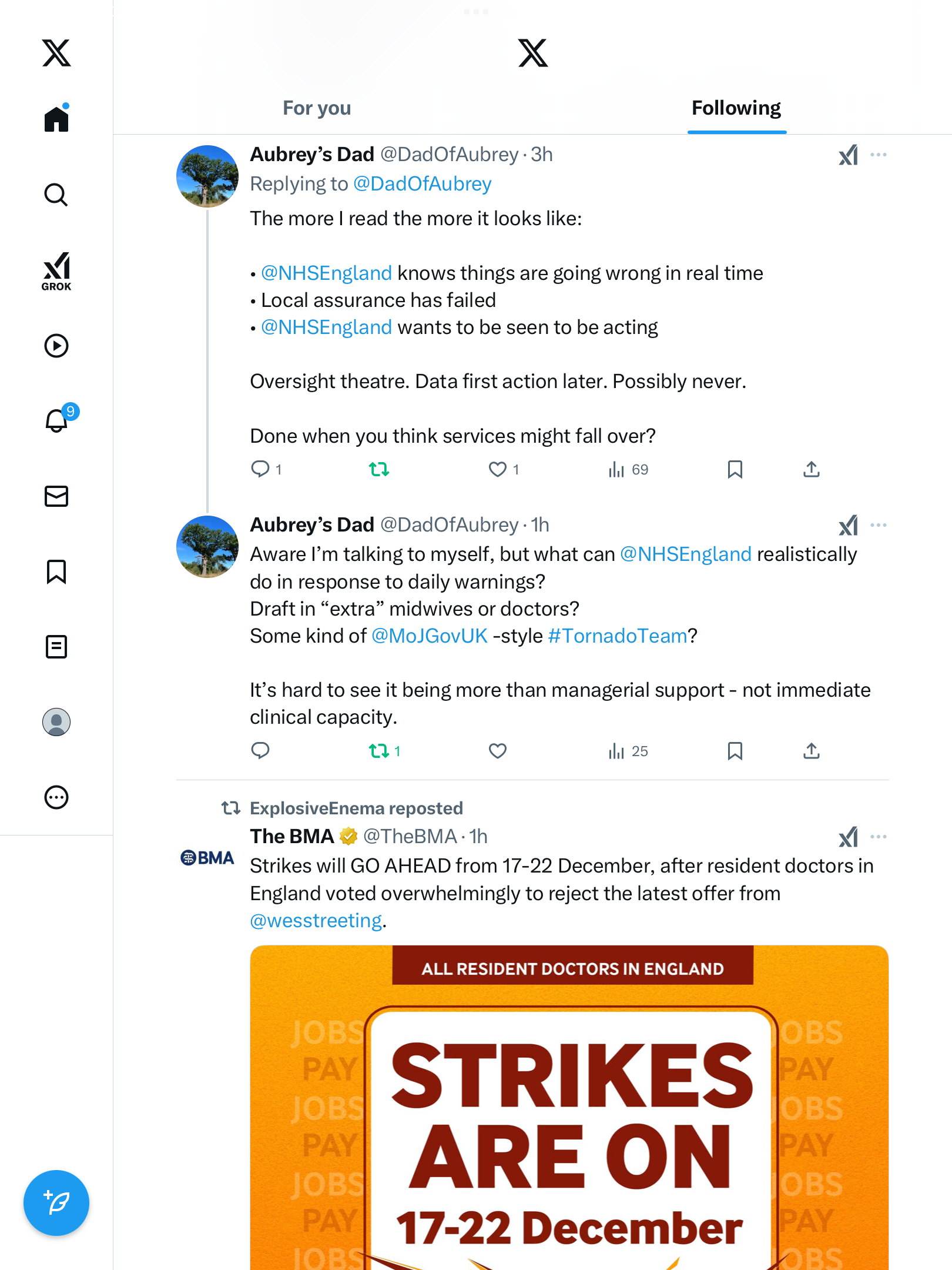Share the 1h Aubrey's Dad post
Viewport: 952px width, 1270px height.
pos(812,751)
